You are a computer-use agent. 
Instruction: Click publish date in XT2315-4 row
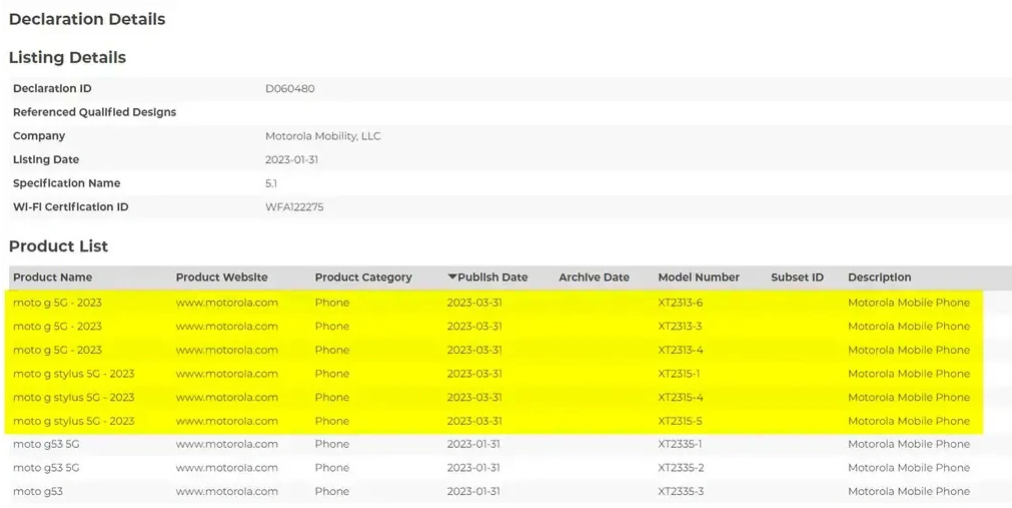click(x=474, y=397)
